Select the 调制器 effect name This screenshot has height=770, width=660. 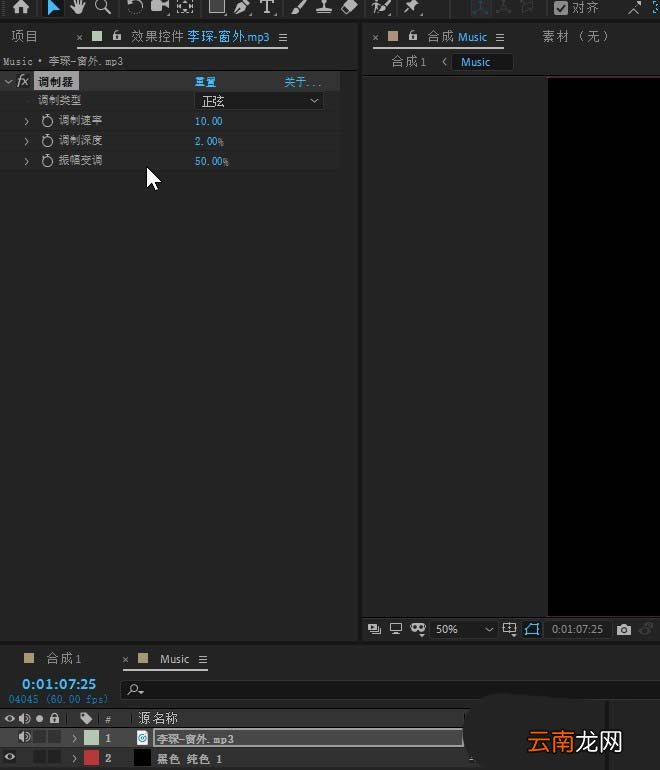tap(55, 82)
